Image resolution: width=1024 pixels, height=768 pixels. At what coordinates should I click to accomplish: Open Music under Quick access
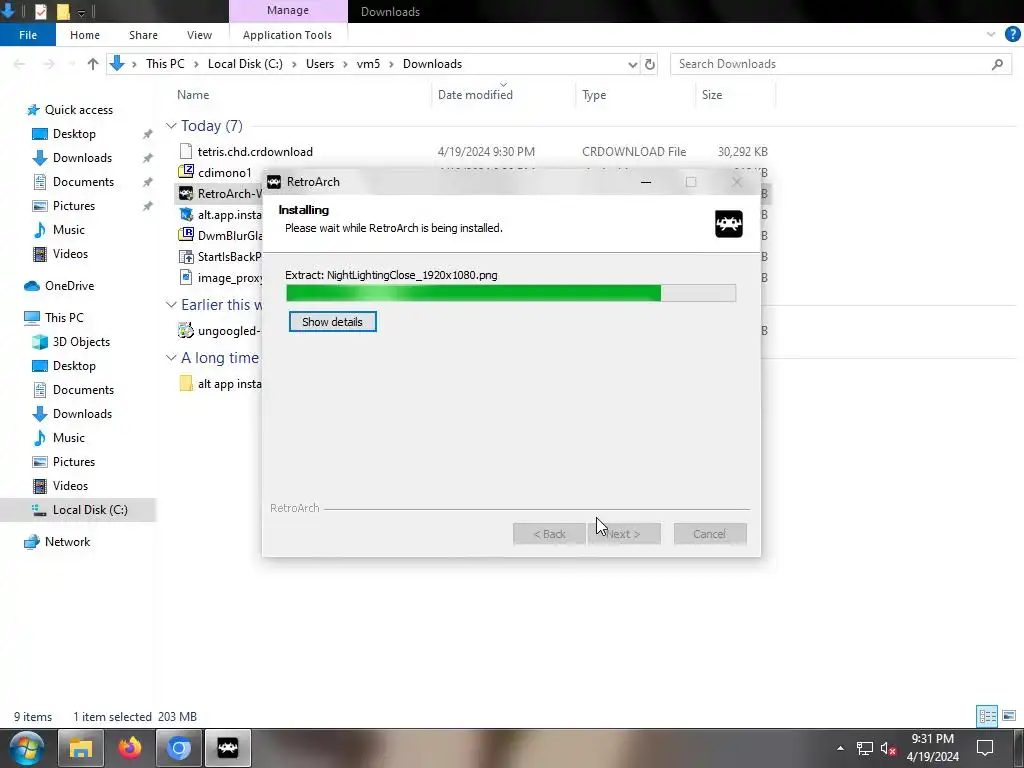tap(69, 230)
